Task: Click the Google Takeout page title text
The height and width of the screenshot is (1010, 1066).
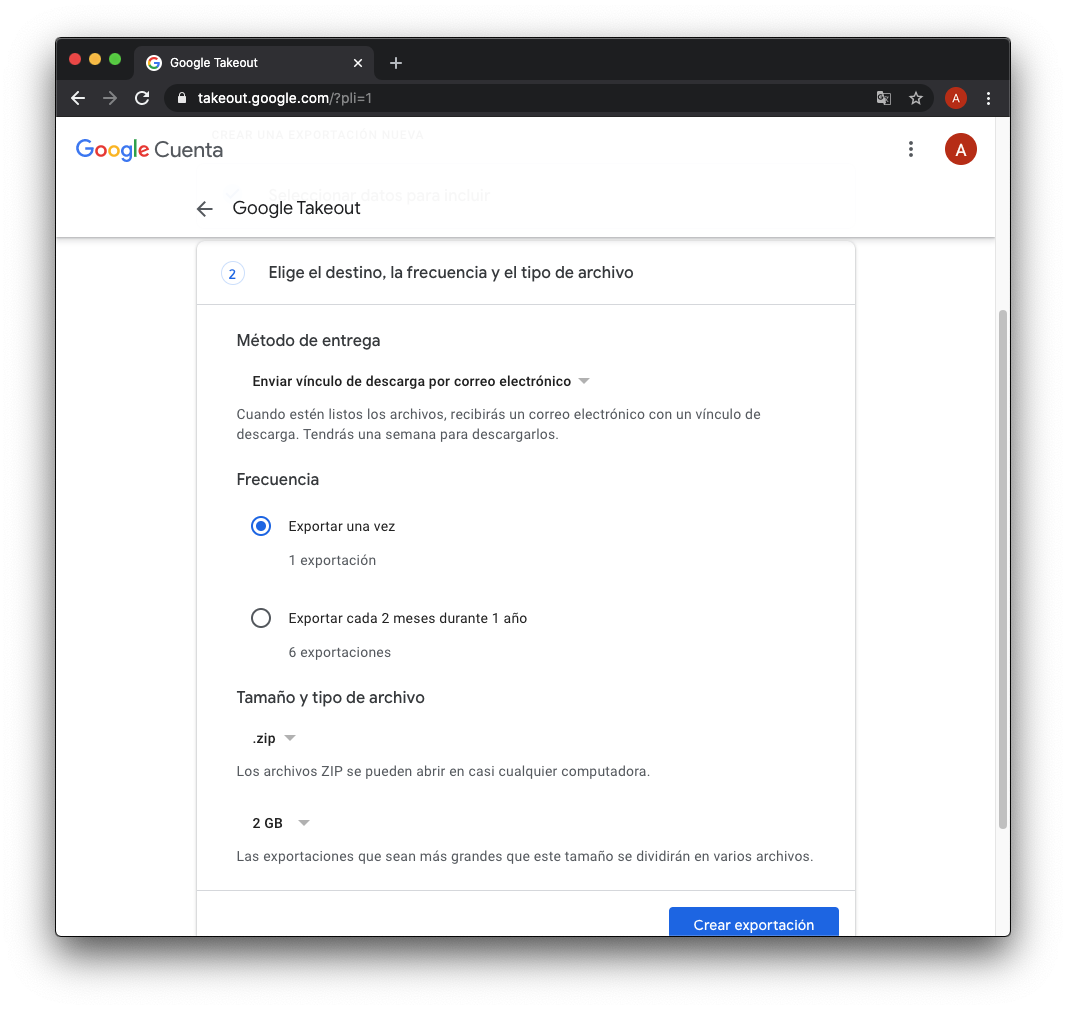Action: click(296, 208)
